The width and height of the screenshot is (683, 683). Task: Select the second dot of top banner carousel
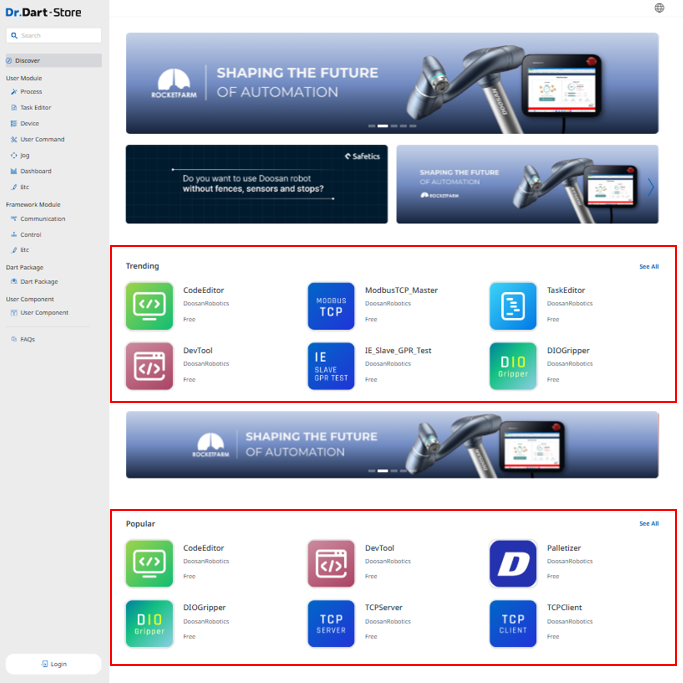tap(382, 126)
